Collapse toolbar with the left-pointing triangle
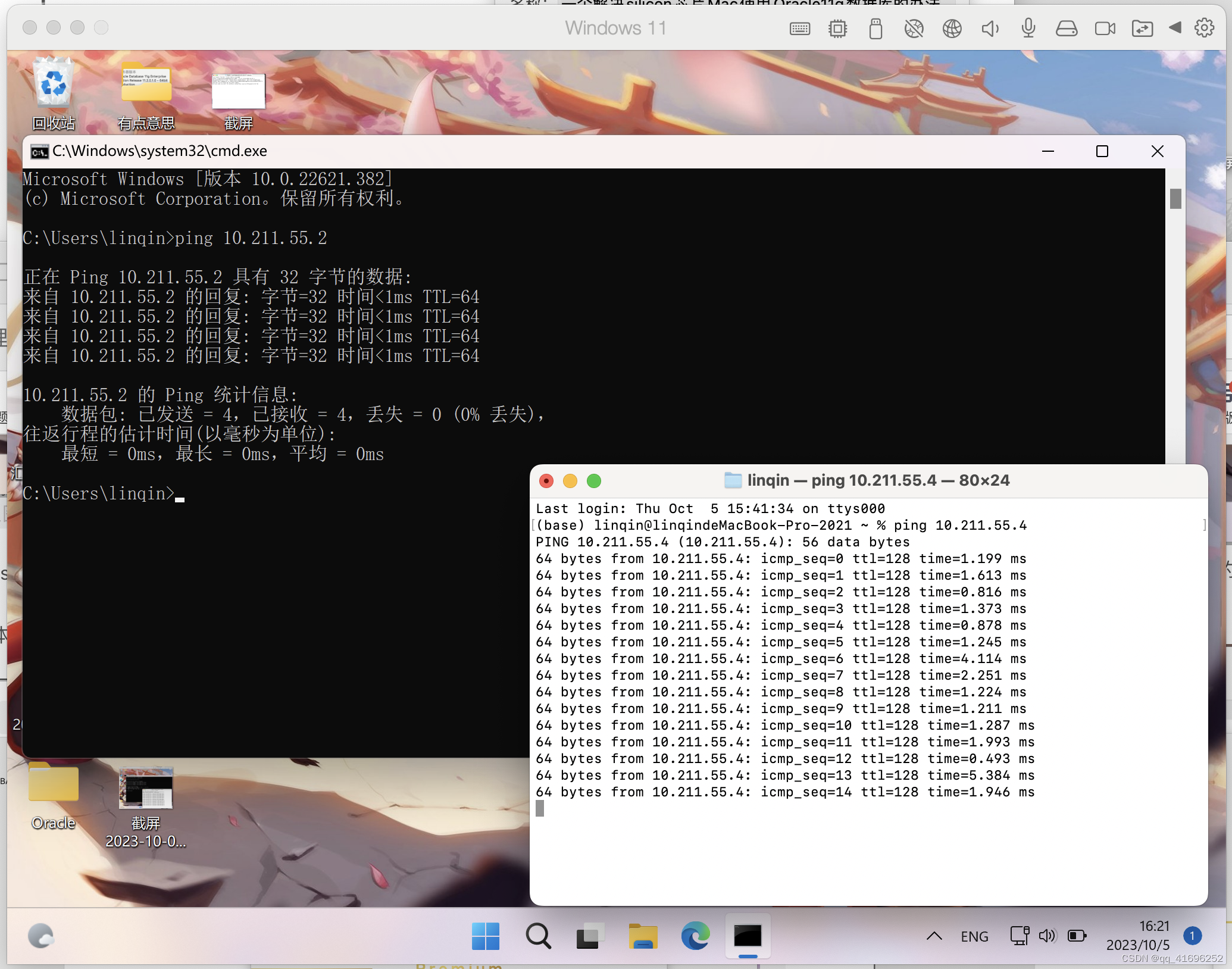Screen dimensions: 1232x969 click(1175, 27)
